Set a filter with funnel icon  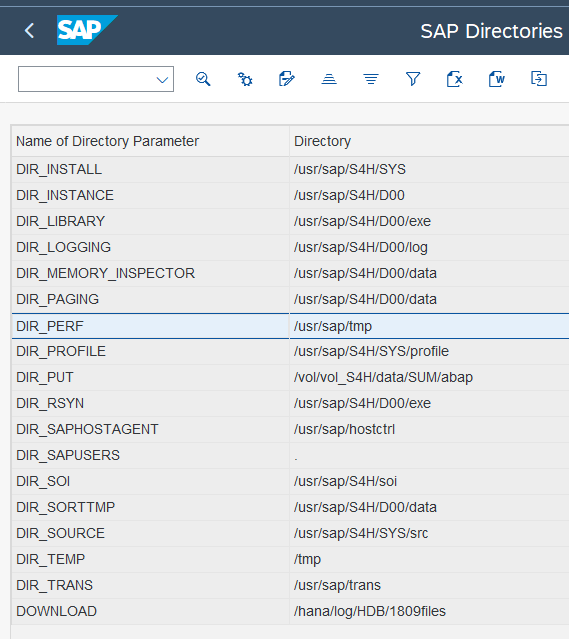click(413, 79)
